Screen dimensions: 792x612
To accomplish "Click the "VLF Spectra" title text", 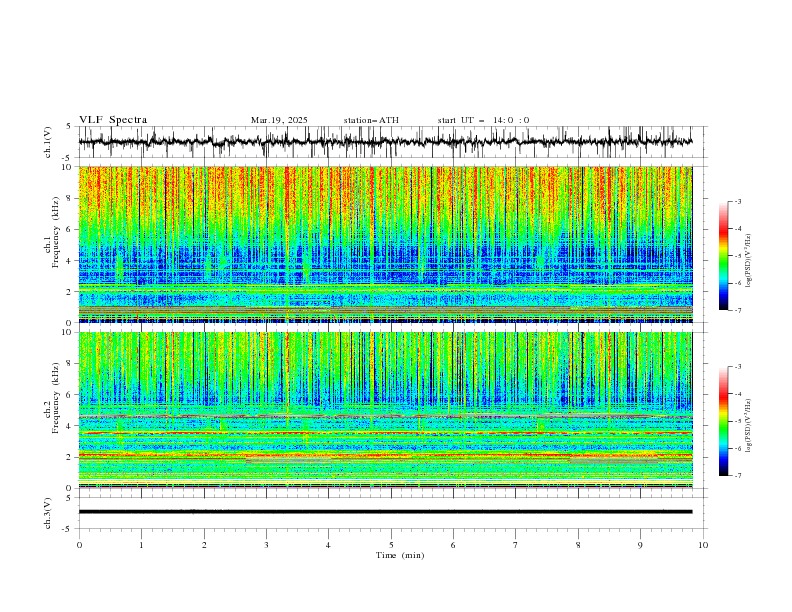I will click(x=113, y=120).
